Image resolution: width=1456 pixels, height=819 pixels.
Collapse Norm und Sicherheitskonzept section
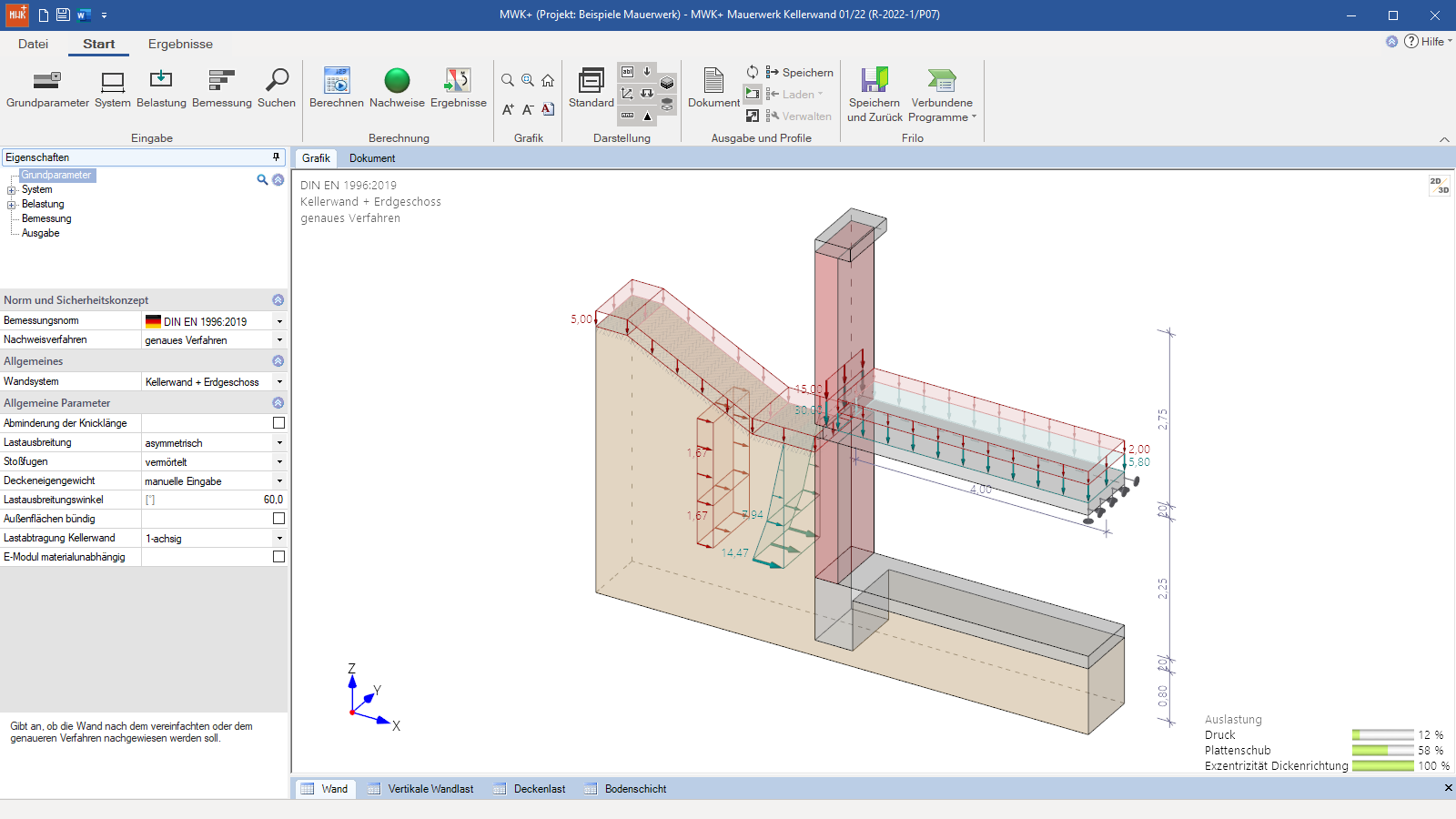[278, 300]
